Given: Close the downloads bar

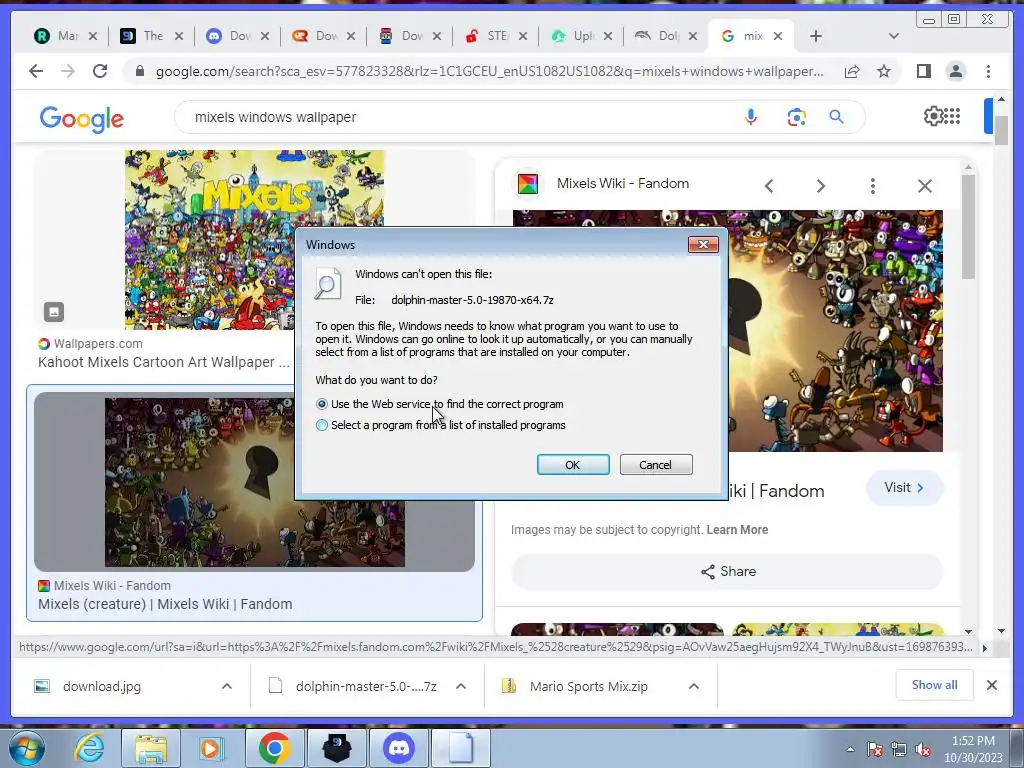Looking at the screenshot, I should coord(991,685).
